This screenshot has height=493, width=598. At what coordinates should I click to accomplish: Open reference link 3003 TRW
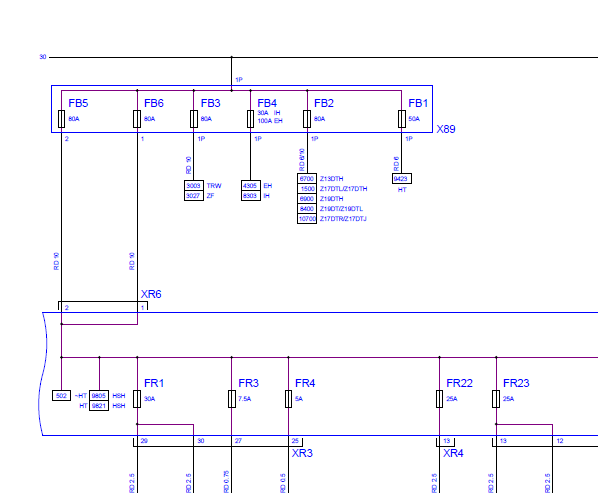194,186
